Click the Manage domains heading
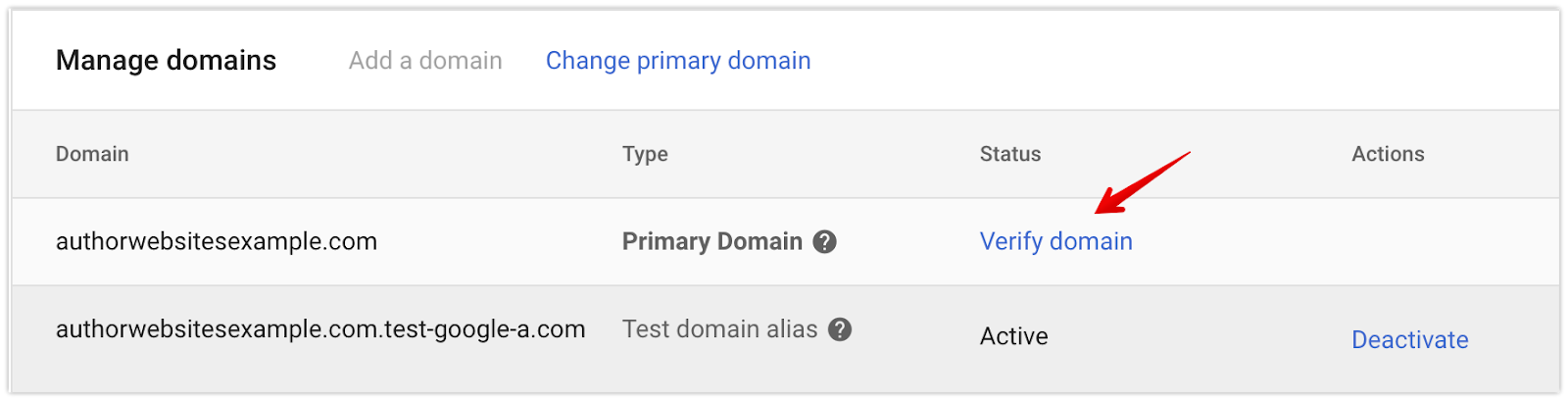The height and width of the screenshot is (401, 1568). pyautogui.click(x=167, y=61)
